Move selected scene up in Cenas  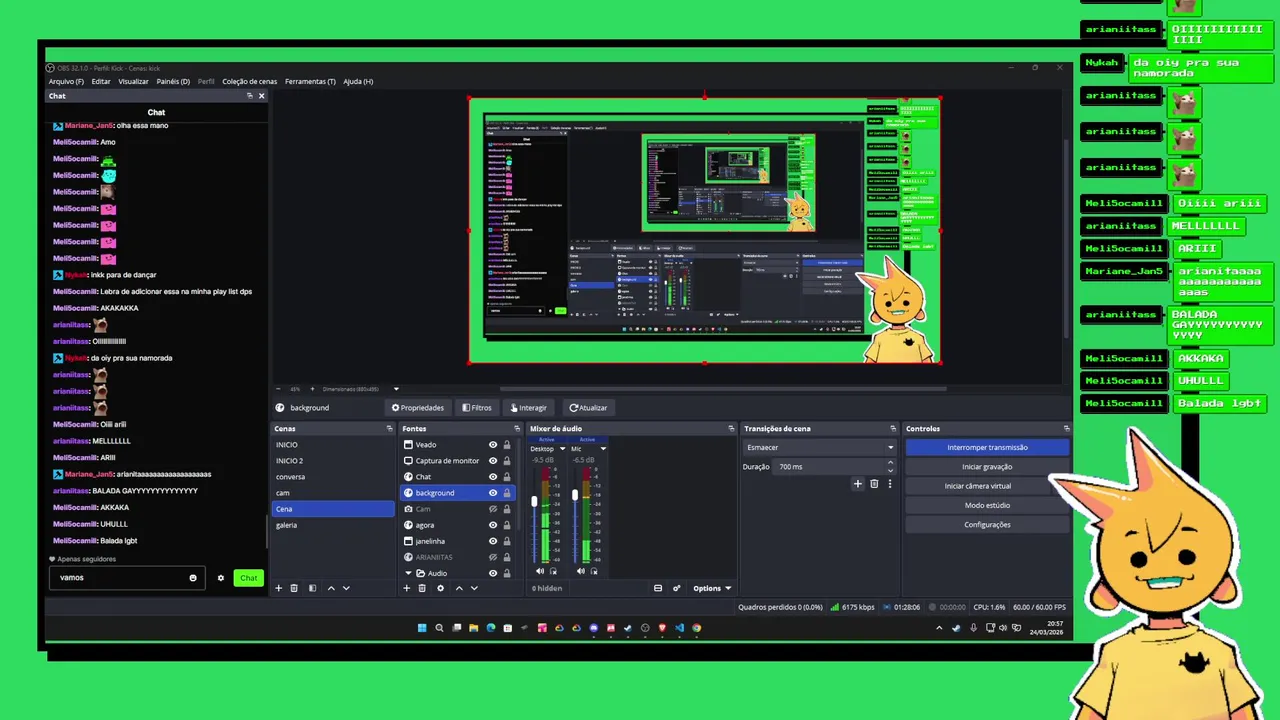click(331, 588)
